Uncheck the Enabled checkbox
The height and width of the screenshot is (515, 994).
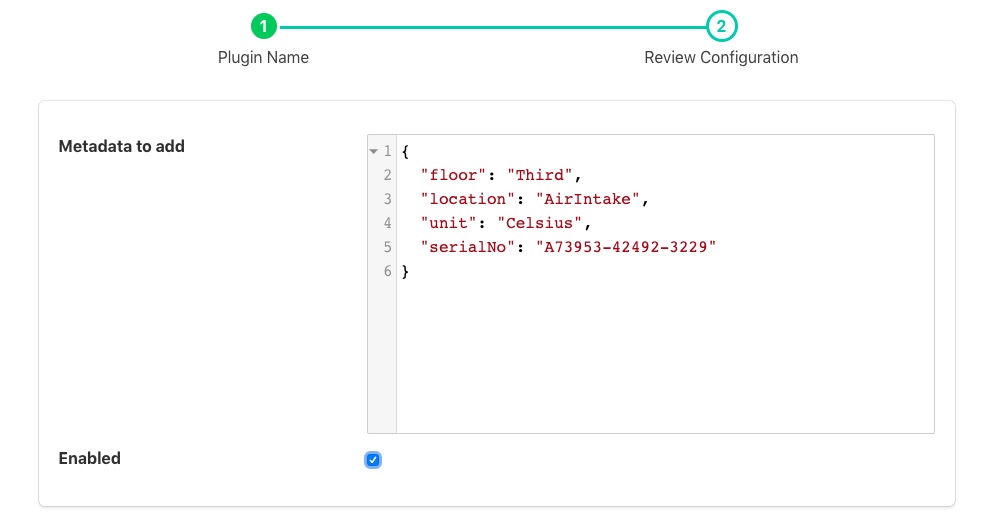(373, 460)
